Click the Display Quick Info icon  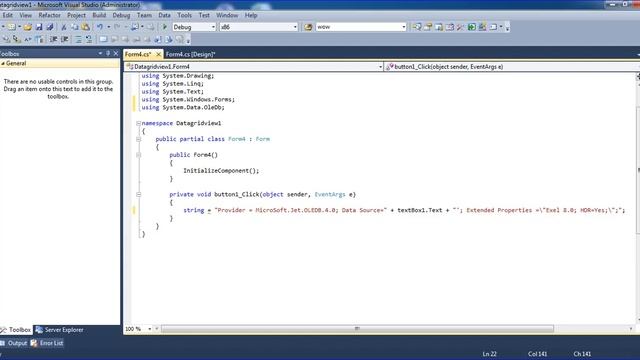(x=28, y=39)
